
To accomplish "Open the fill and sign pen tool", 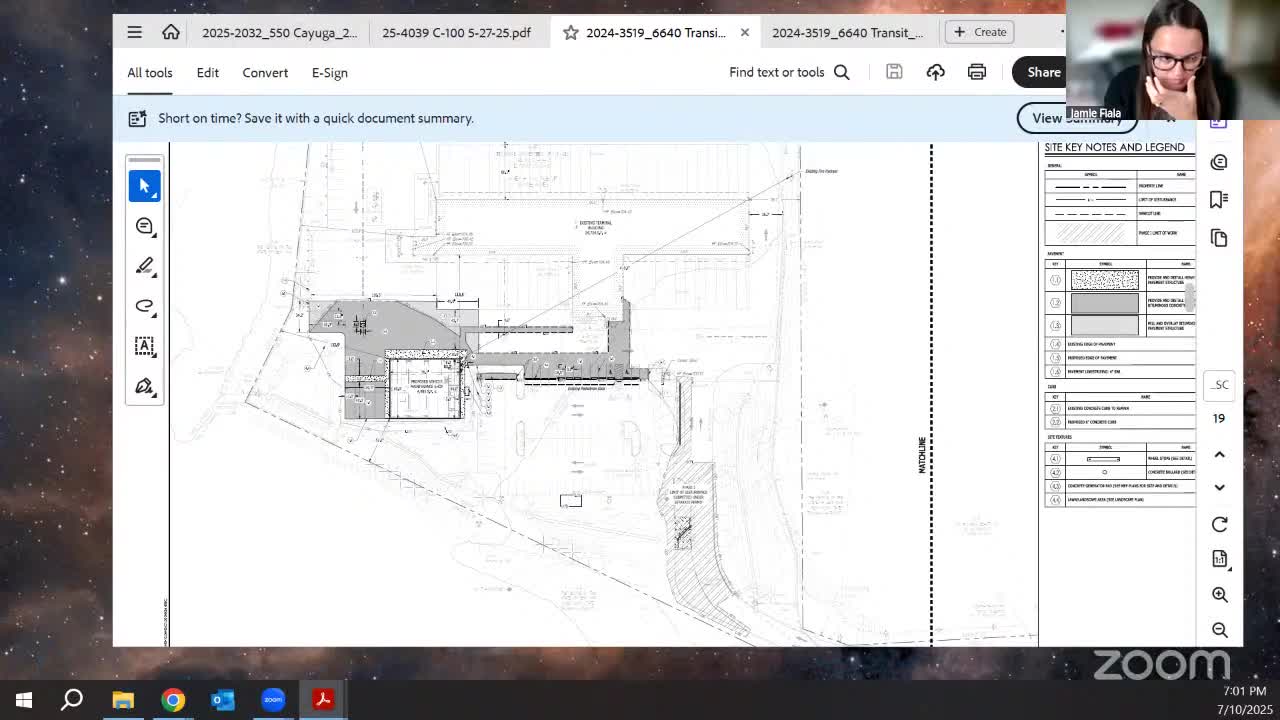I will click(x=144, y=386).
